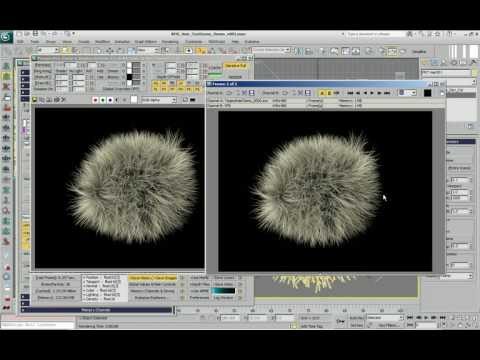
Task: Click Print Image in rendered frame window
Action: [x=57, y=100]
